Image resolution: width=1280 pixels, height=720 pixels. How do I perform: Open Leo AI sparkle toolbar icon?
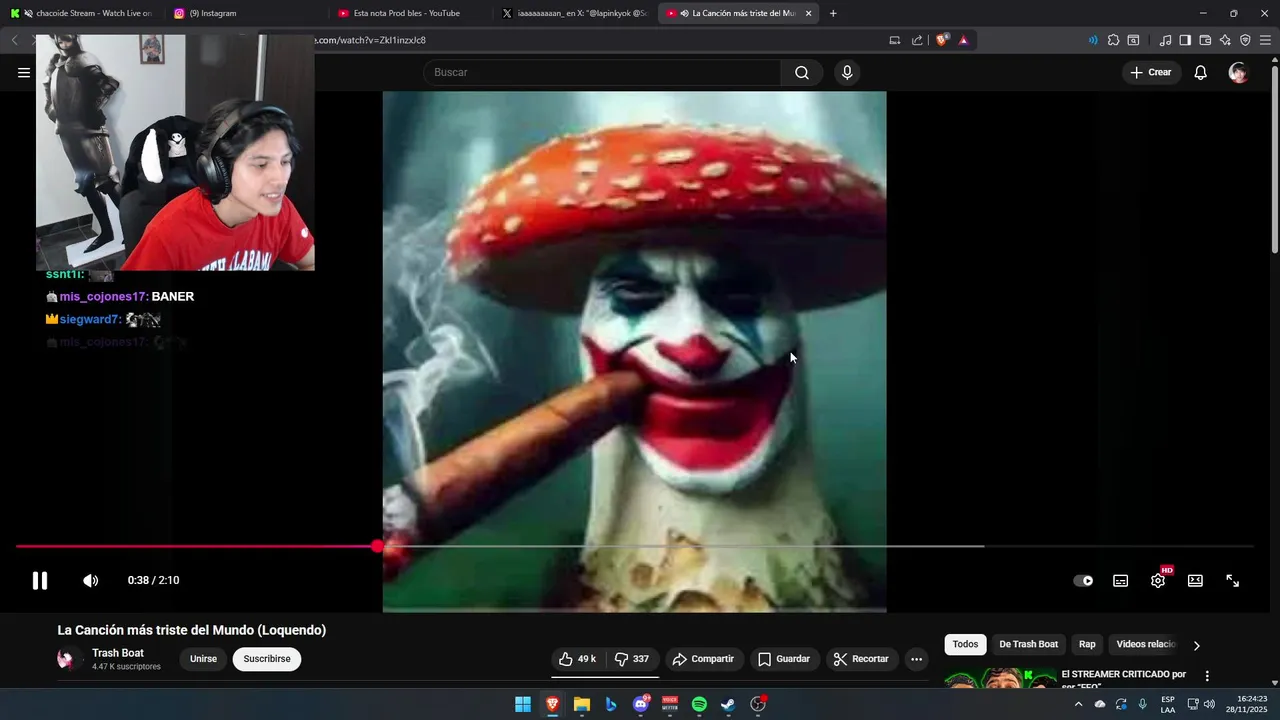[x=1225, y=40]
